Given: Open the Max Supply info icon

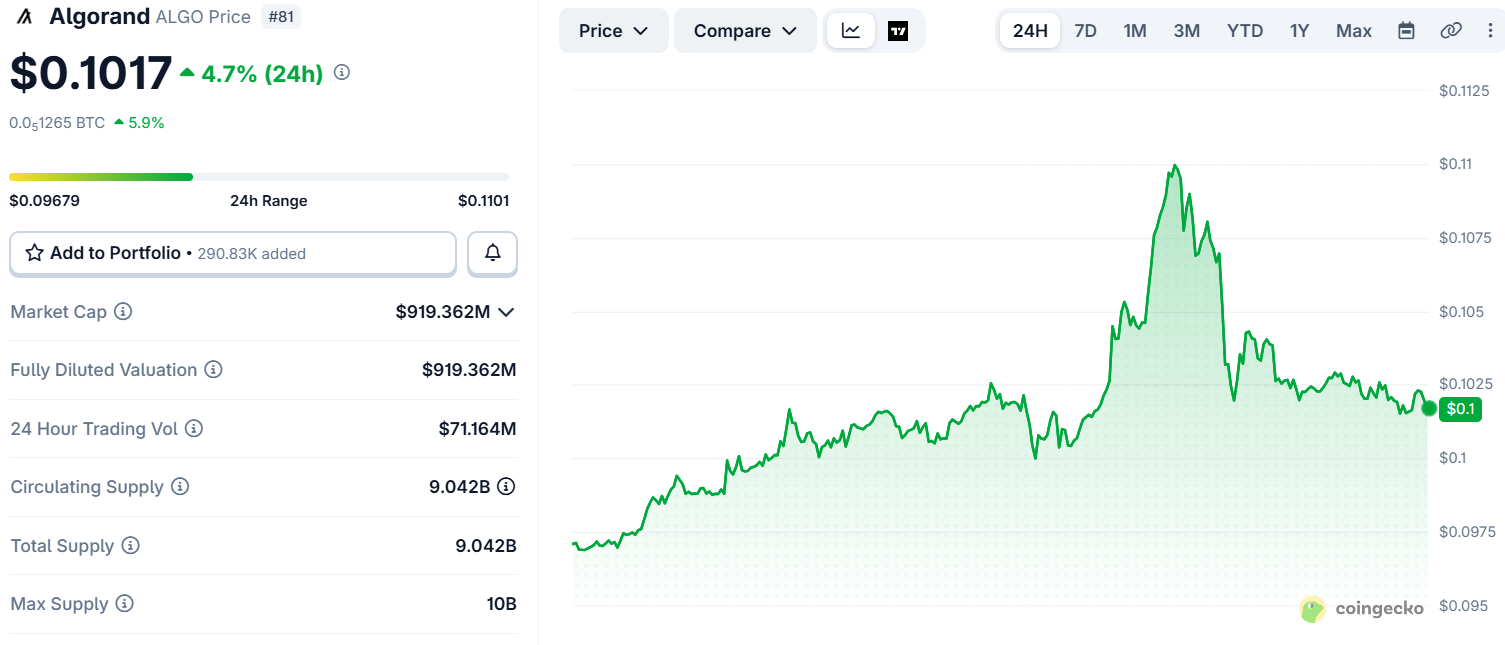Looking at the screenshot, I should 124,604.
